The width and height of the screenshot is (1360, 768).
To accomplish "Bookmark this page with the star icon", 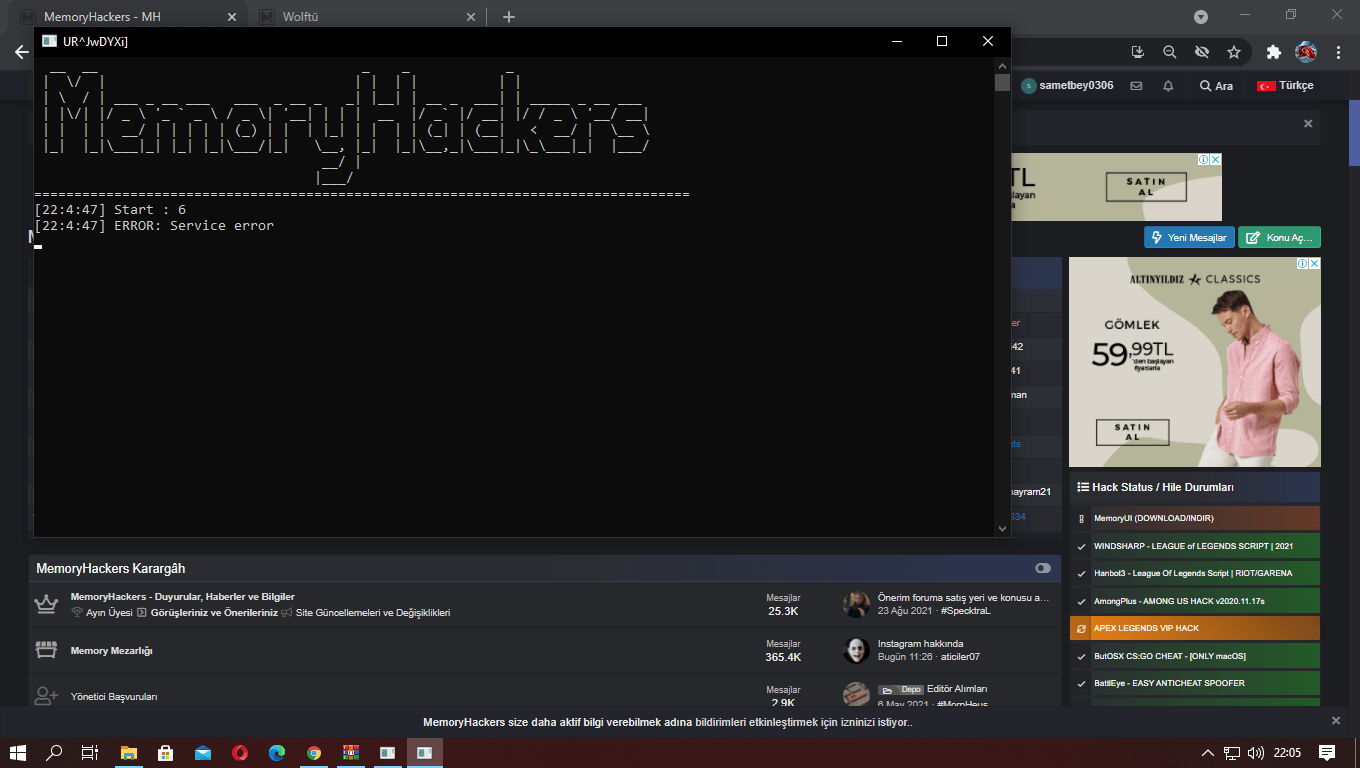I will 1234,52.
